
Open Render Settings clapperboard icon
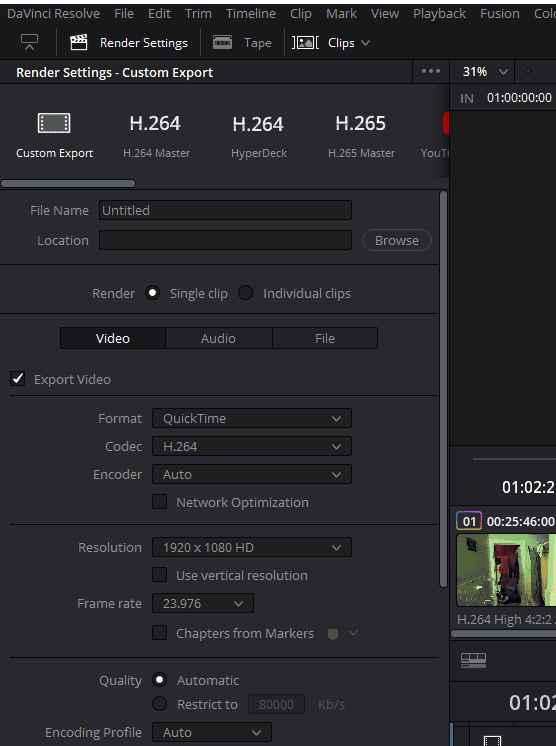[78, 42]
